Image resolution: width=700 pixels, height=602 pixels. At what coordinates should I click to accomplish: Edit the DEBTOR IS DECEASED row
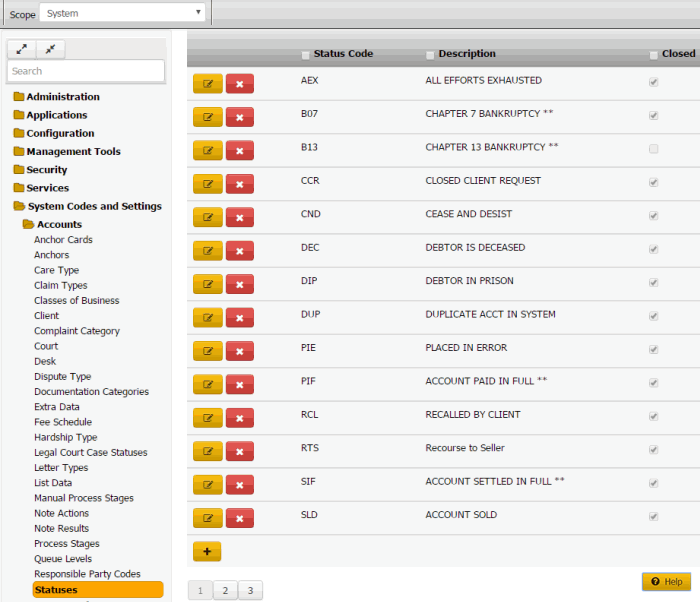(x=207, y=250)
